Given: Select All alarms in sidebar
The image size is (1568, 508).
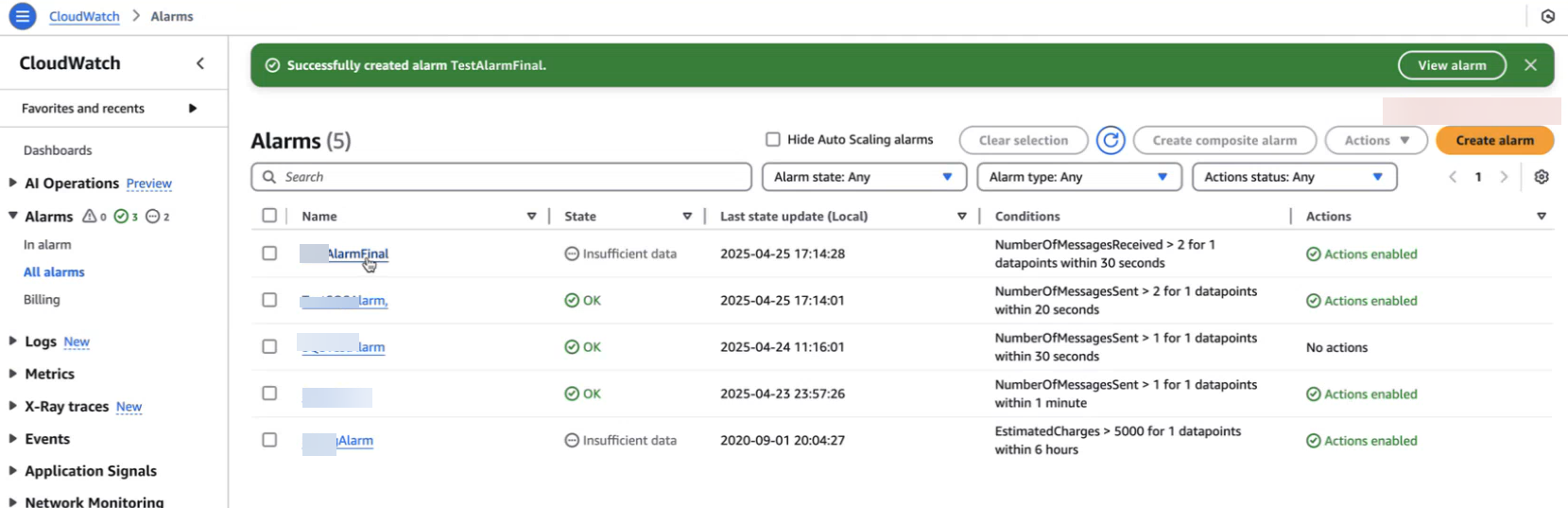Looking at the screenshot, I should (54, 272).
